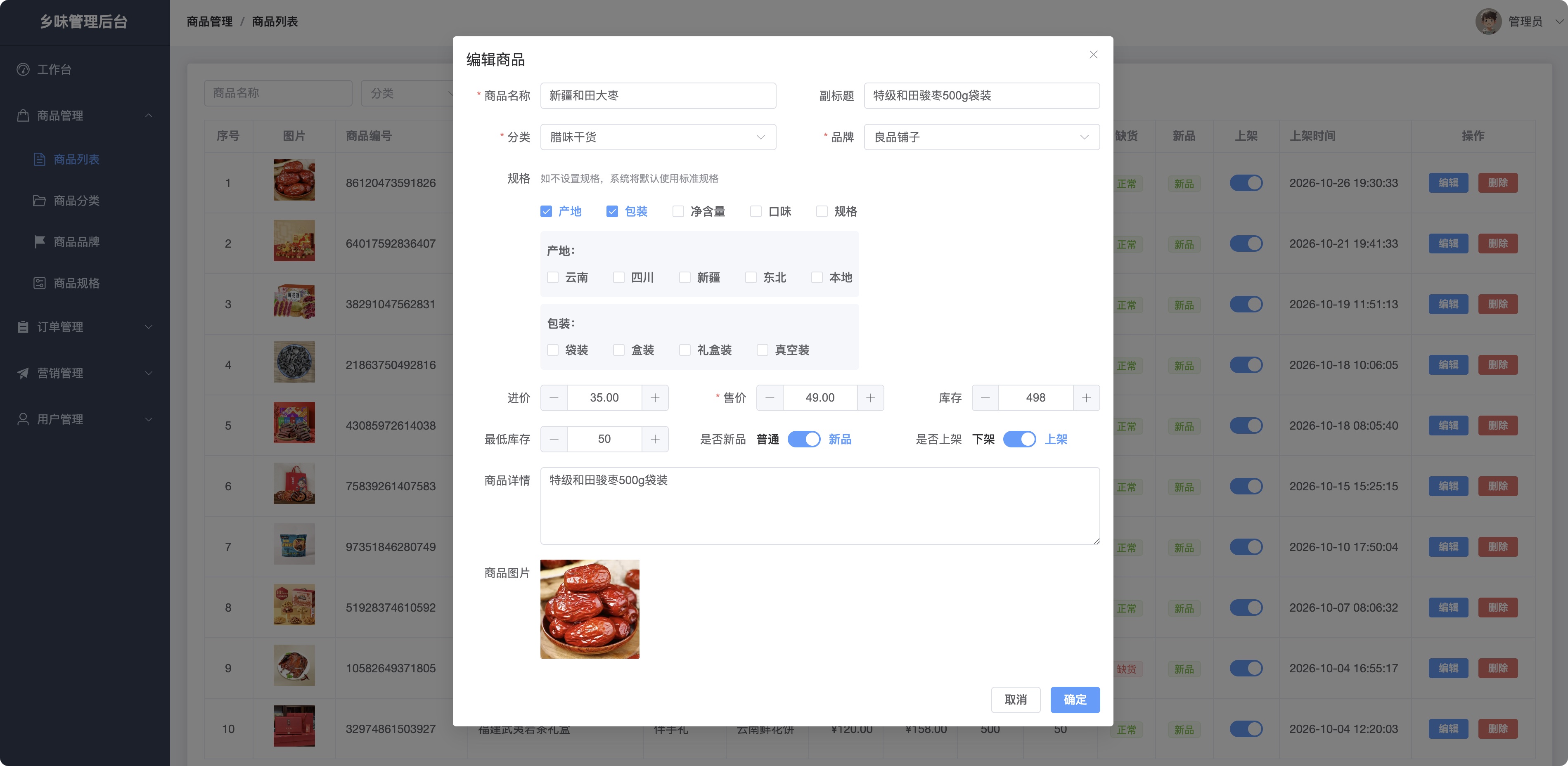Viewport: 1568px width, 766px height.
Task: Click 删除 for row 2026-10-19 11:51:13
Action: click(1497, 304)
